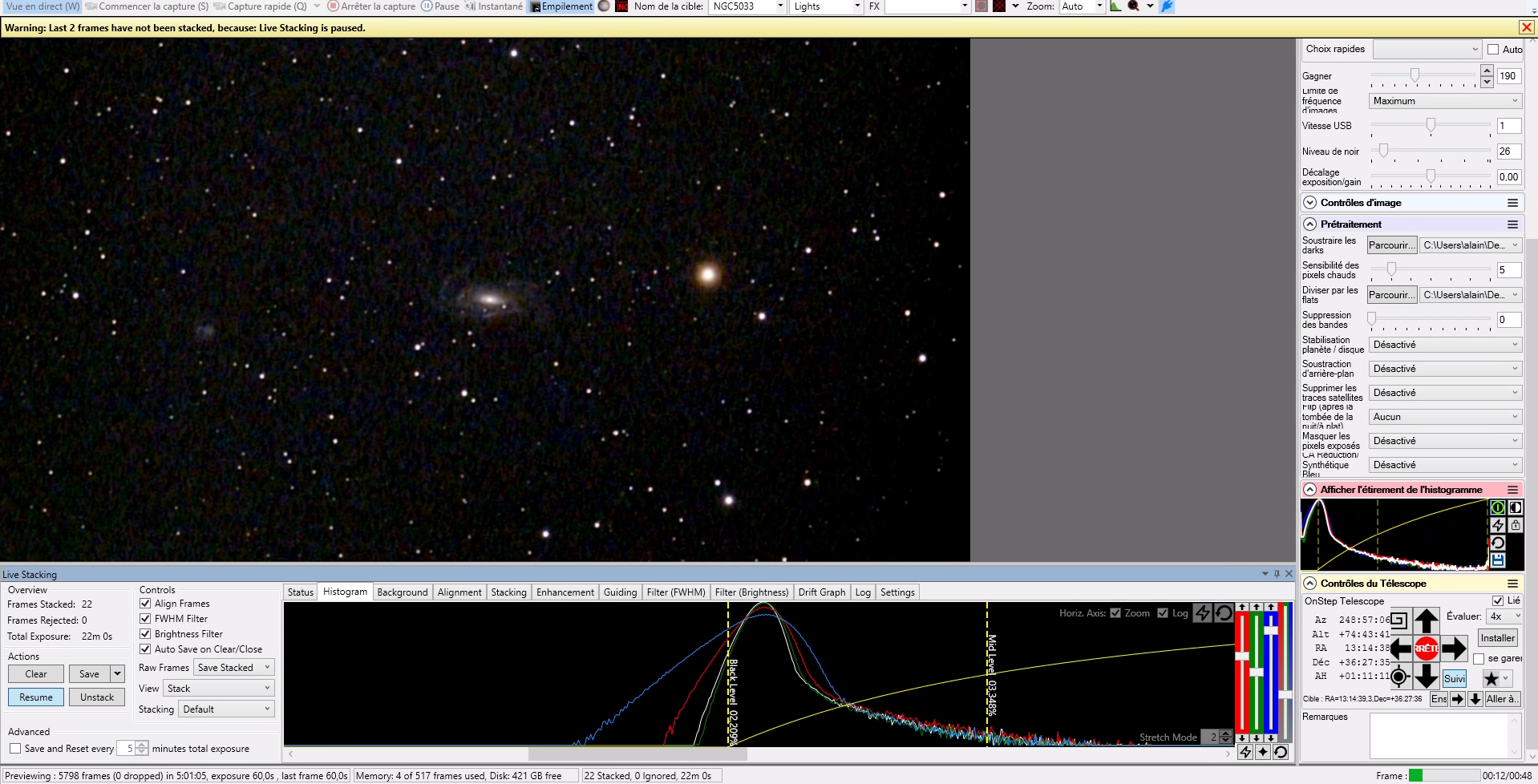Viewport: 1538px width, 784px height.
Task: Click the lightning icon below the colour sliders
Action: (x=1245, y=752)
